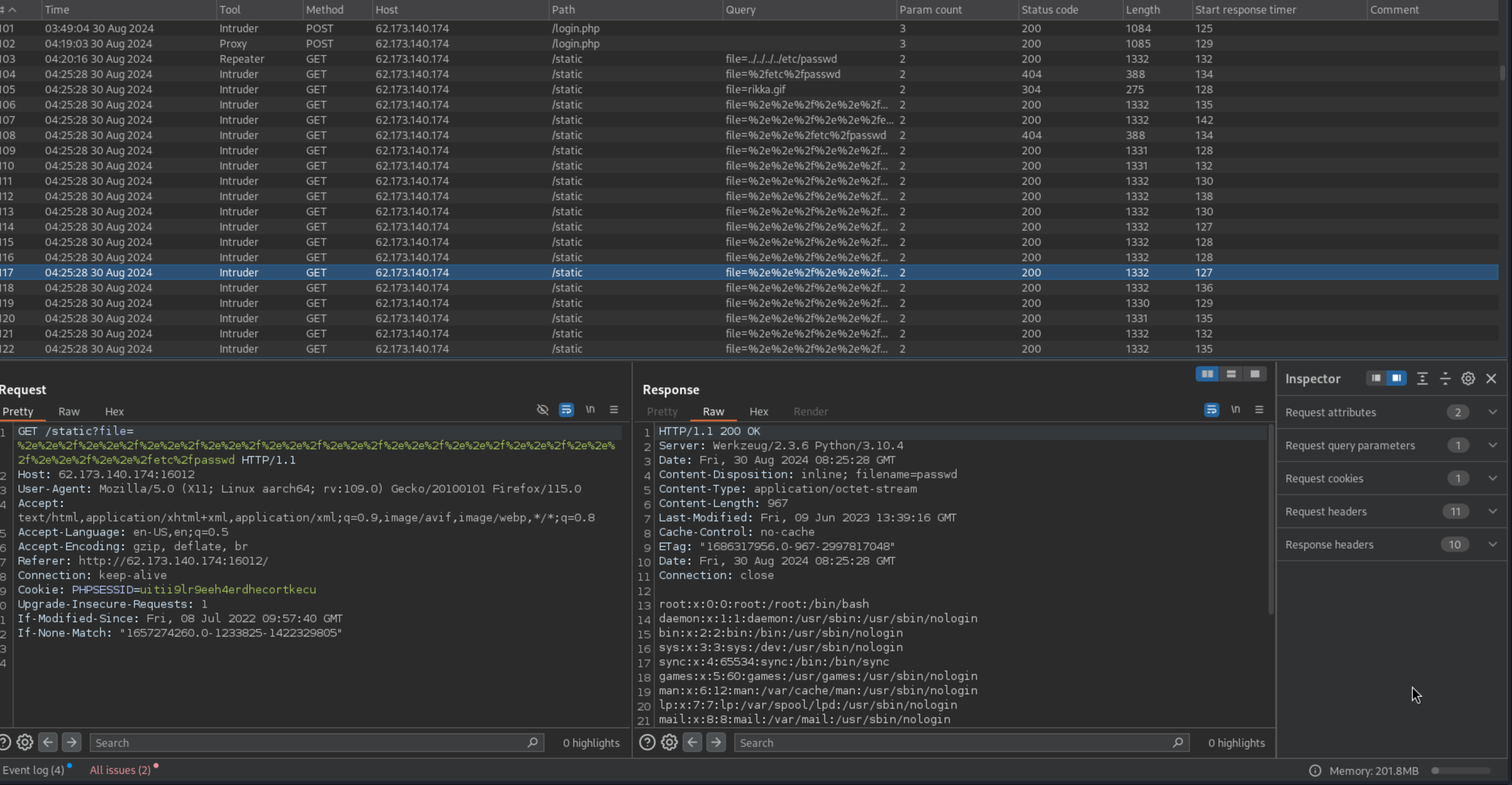Viewport: 1512px width, 785px height.
Task: Toggle line wrap in Request panel
Action: pos(566,409)
